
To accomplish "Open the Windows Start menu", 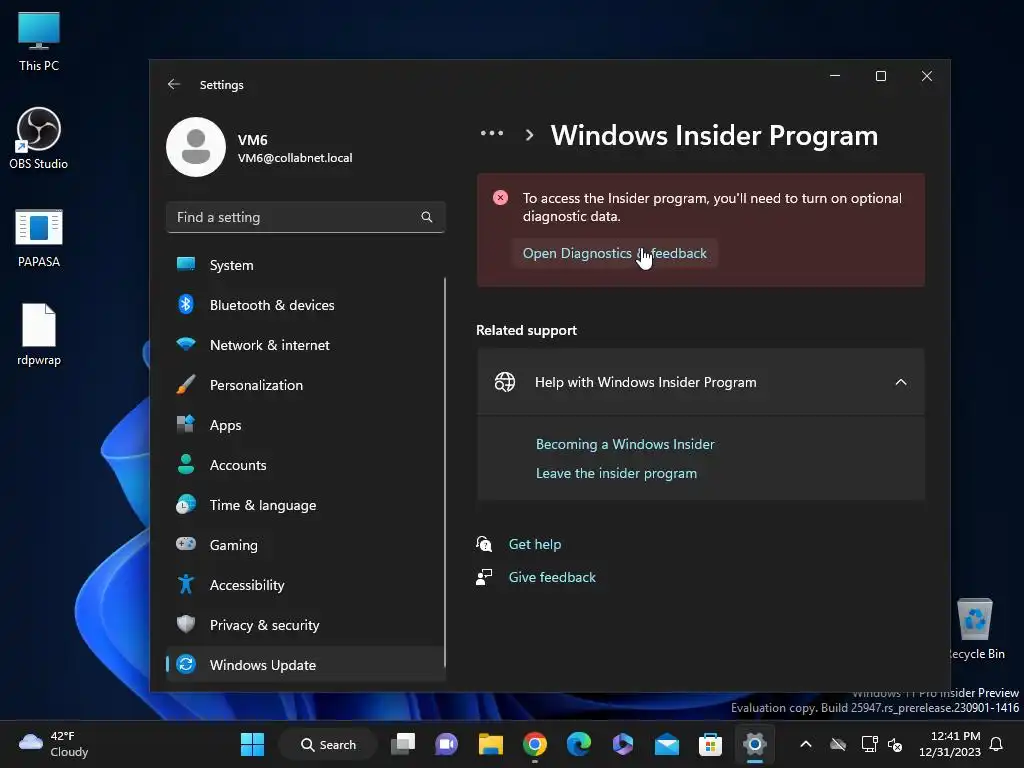I will 252,744.
